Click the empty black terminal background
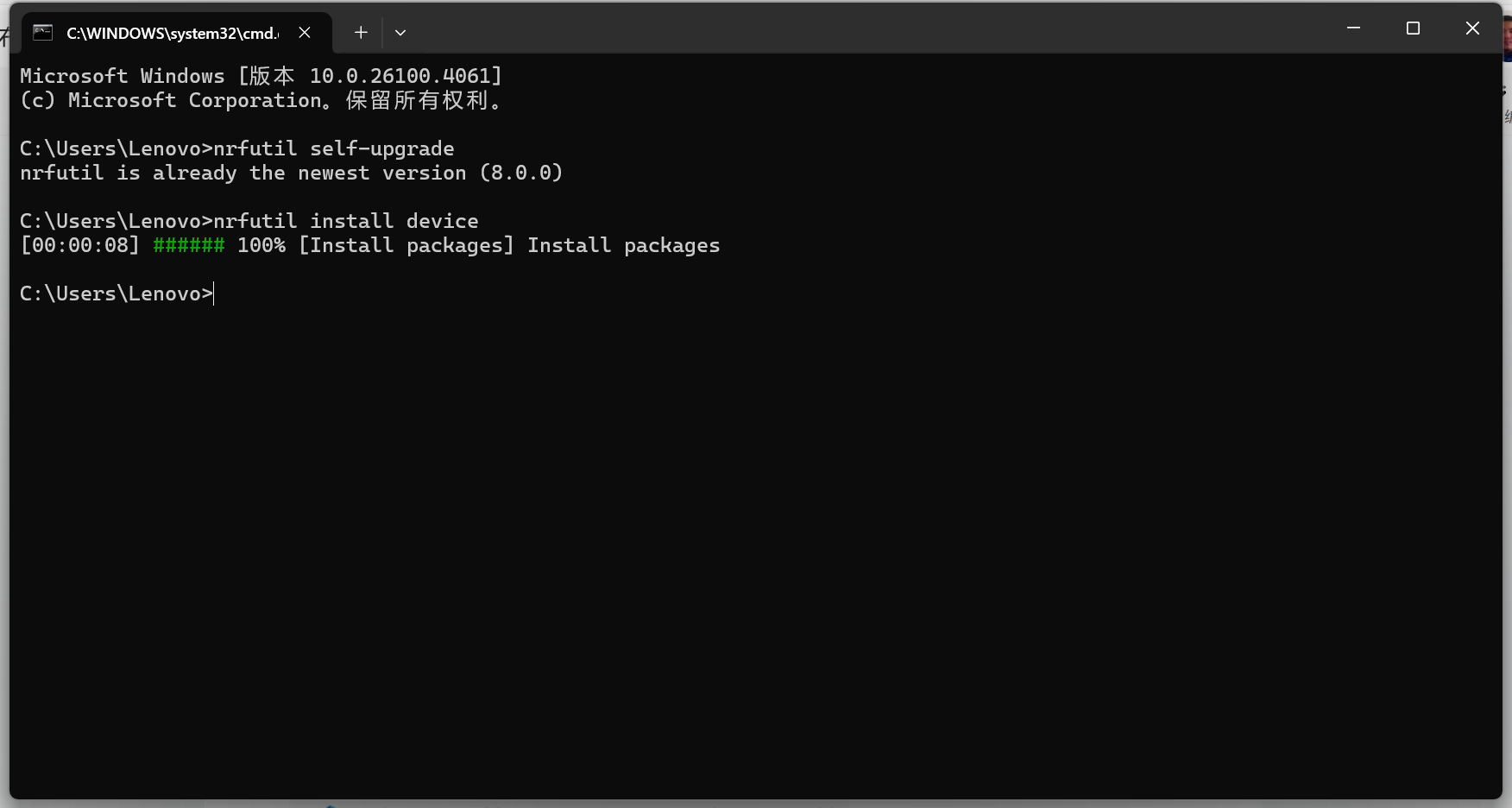Image resolution: width=1512 pixels, height=808 pixels. click(690, 518)
